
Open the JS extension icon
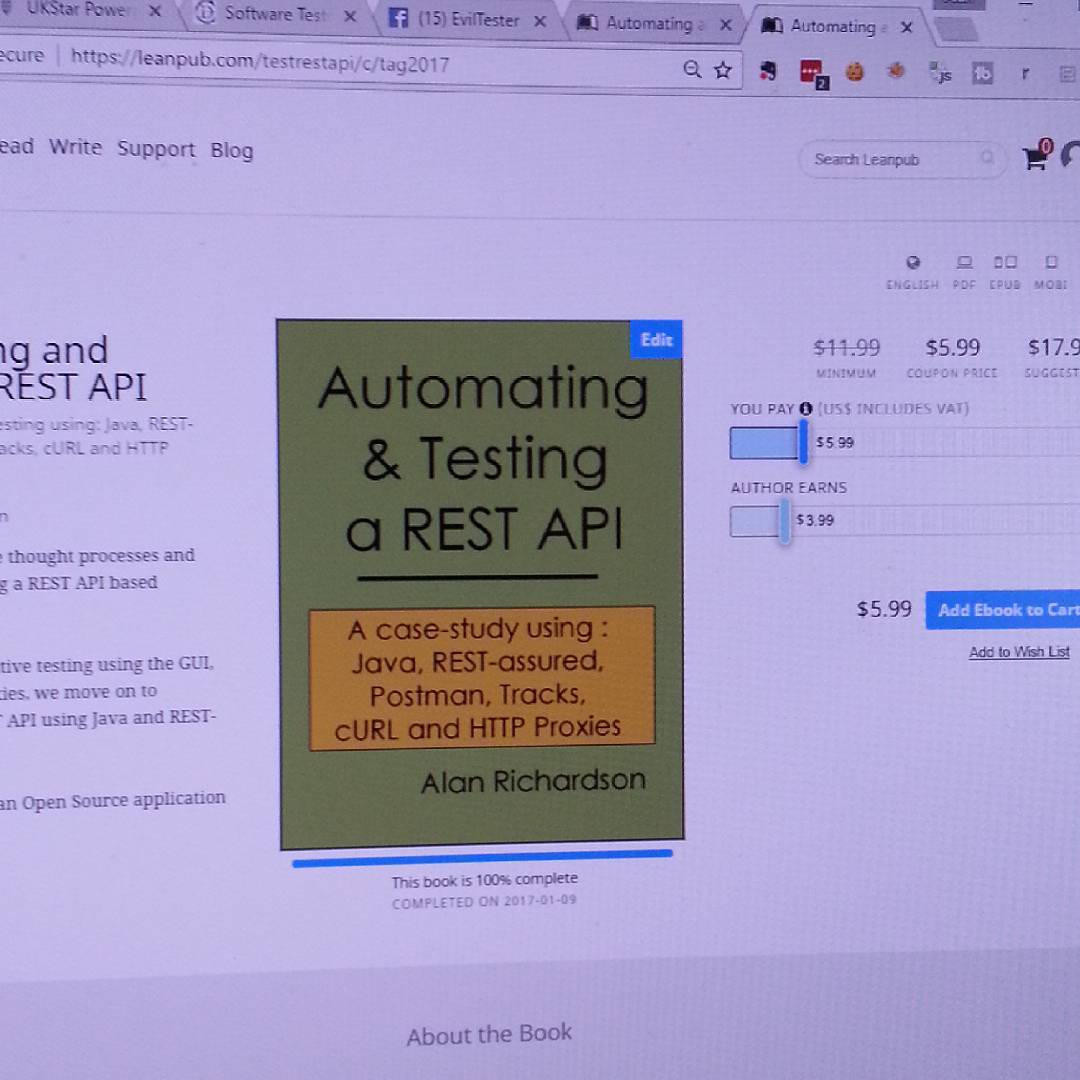tap(939, 72)
